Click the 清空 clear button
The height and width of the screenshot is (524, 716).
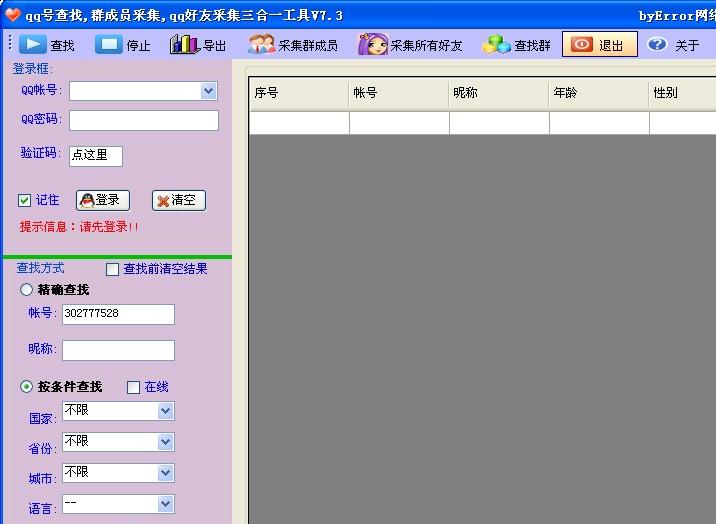point(179,200)
